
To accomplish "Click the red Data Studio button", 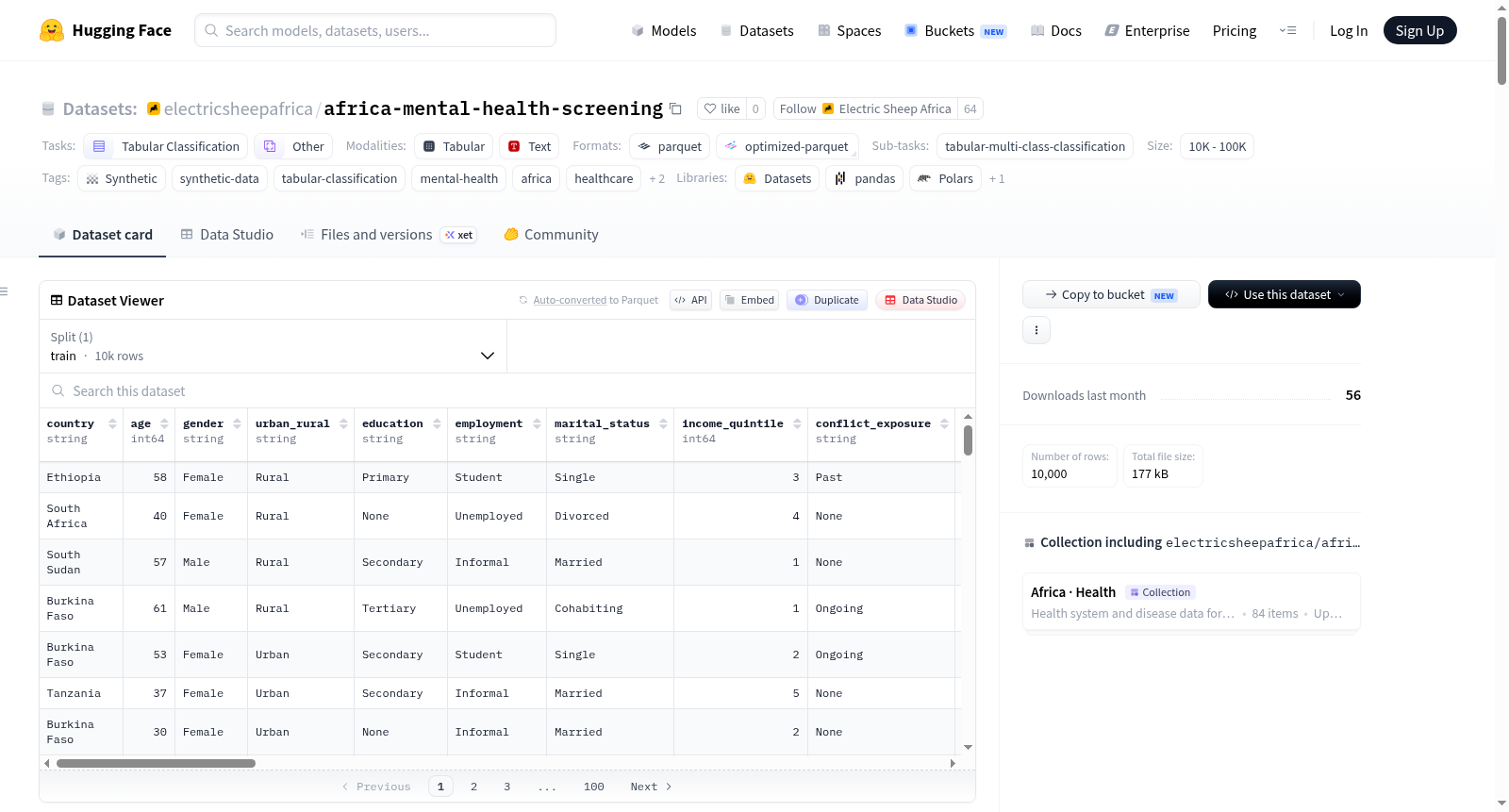I will click(x=920, y=300).
